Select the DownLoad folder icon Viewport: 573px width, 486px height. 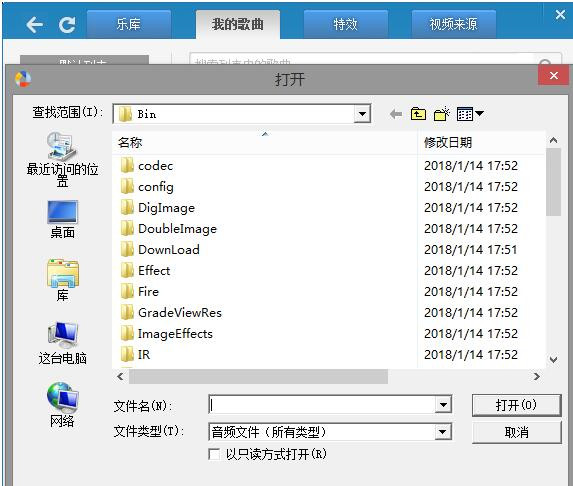coord(127,250)
